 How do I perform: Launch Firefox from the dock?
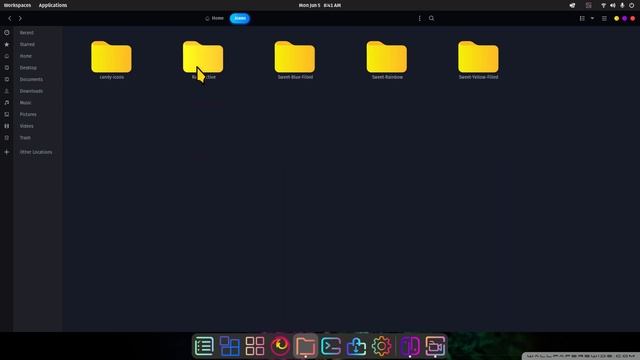(280, 346)
